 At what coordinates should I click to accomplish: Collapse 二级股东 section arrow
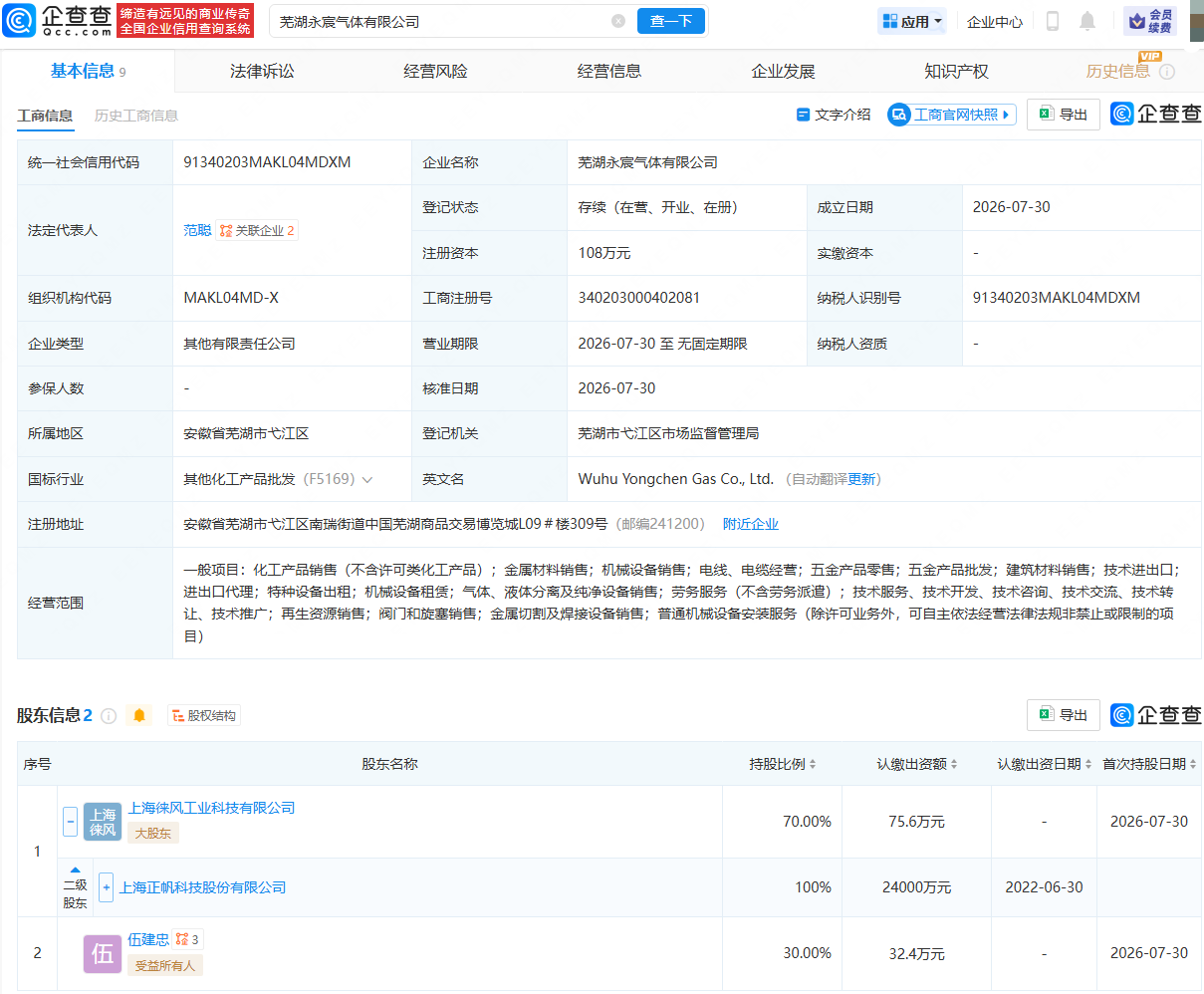[x=75, y=870]
